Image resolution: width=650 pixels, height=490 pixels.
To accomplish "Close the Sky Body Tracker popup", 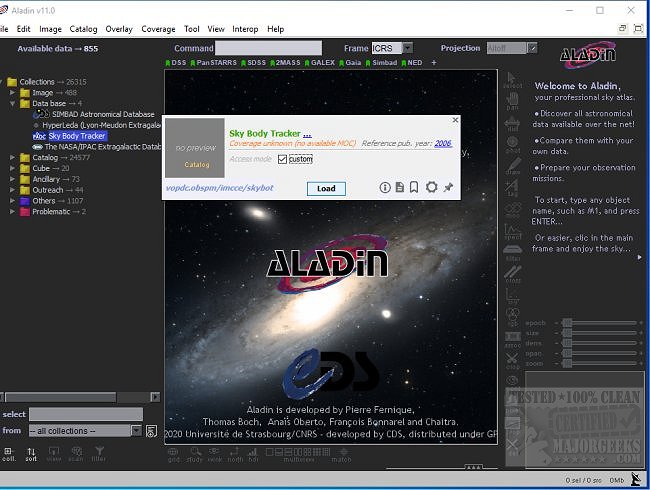I will (x=455, y=120).
